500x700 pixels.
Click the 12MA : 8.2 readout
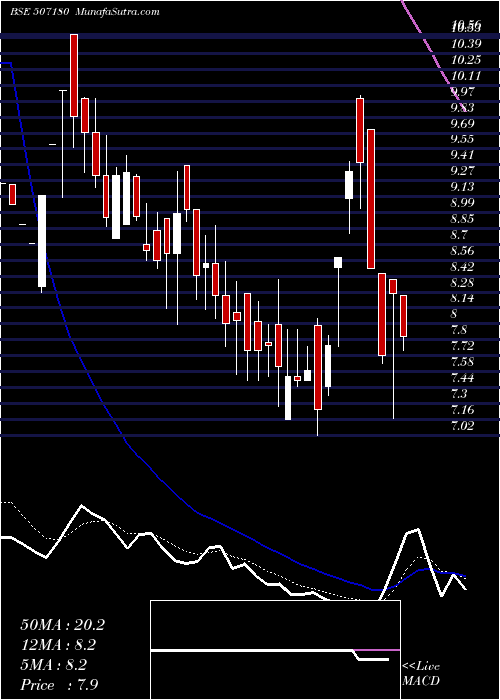coord(58,645)
